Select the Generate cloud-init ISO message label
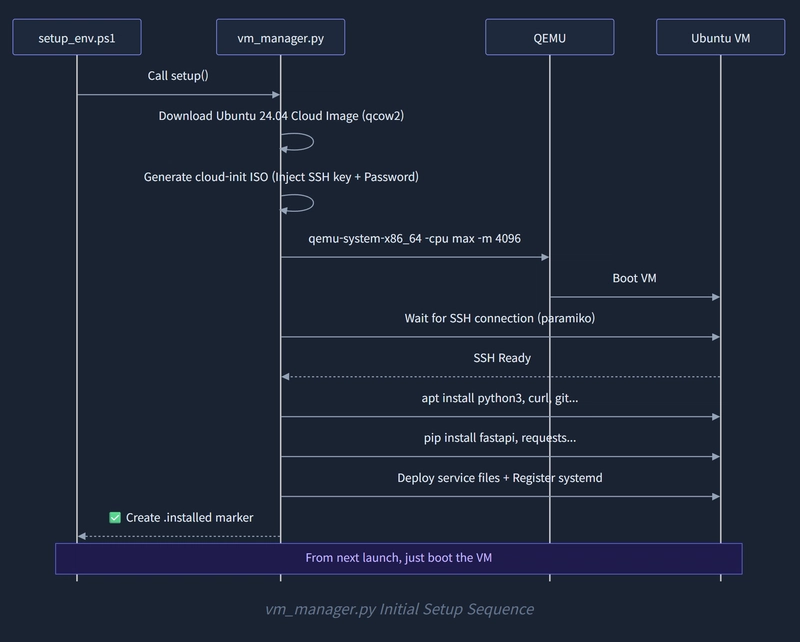Screen dimensions: 800x642 pyautogui.click(x=281, y=177)
